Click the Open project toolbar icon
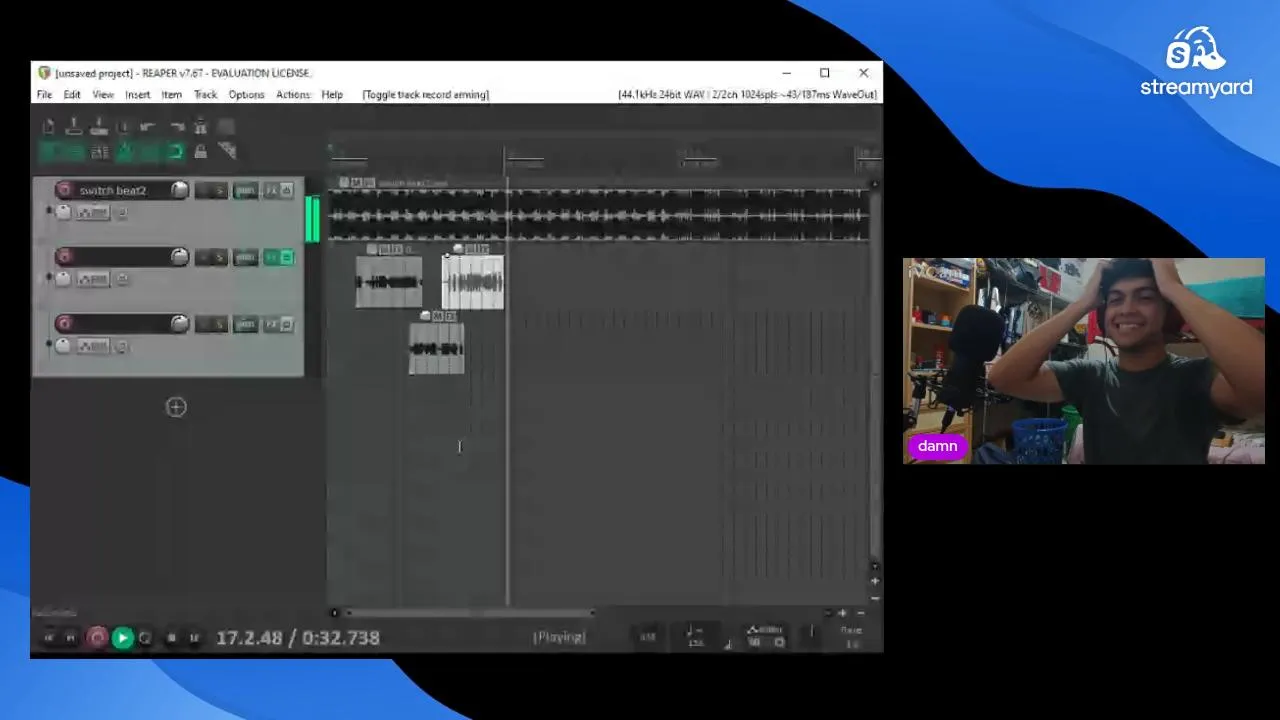The width and height of the screenshot is (1280, 720). click(74, 127)
